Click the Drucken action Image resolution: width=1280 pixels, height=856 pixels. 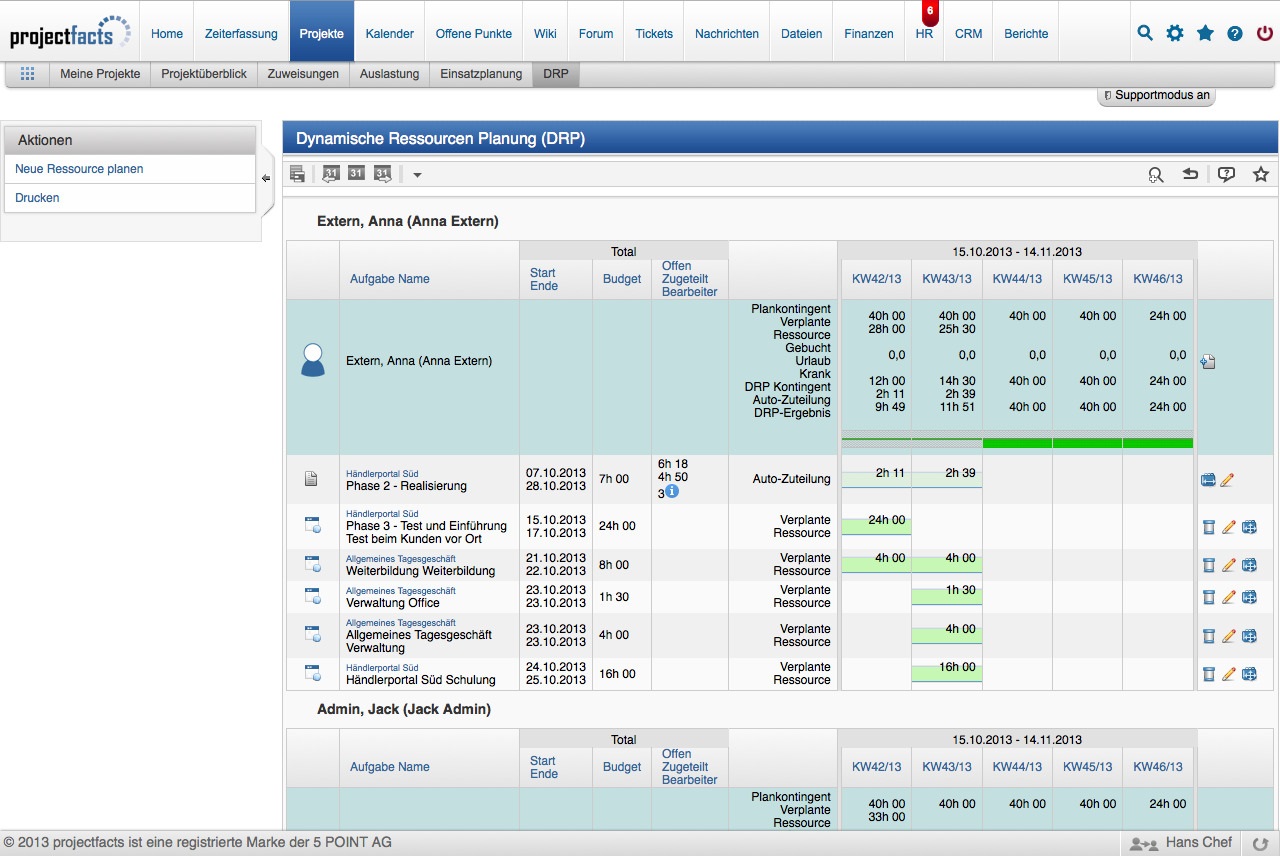tap(37, 198)
